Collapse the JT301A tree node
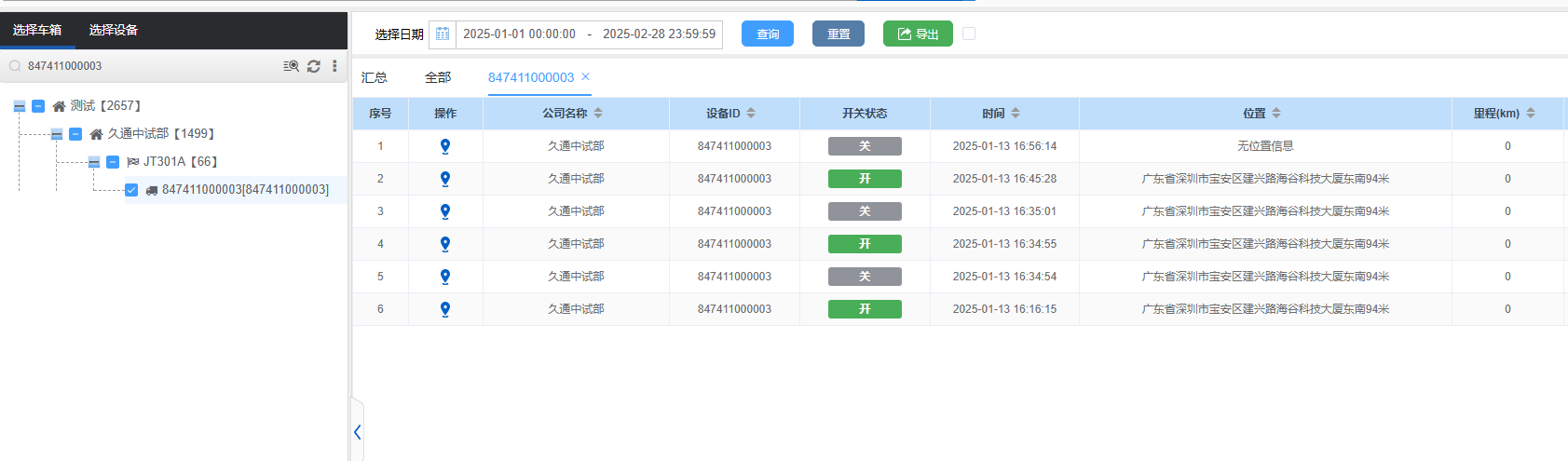 (x=94, y=162)
